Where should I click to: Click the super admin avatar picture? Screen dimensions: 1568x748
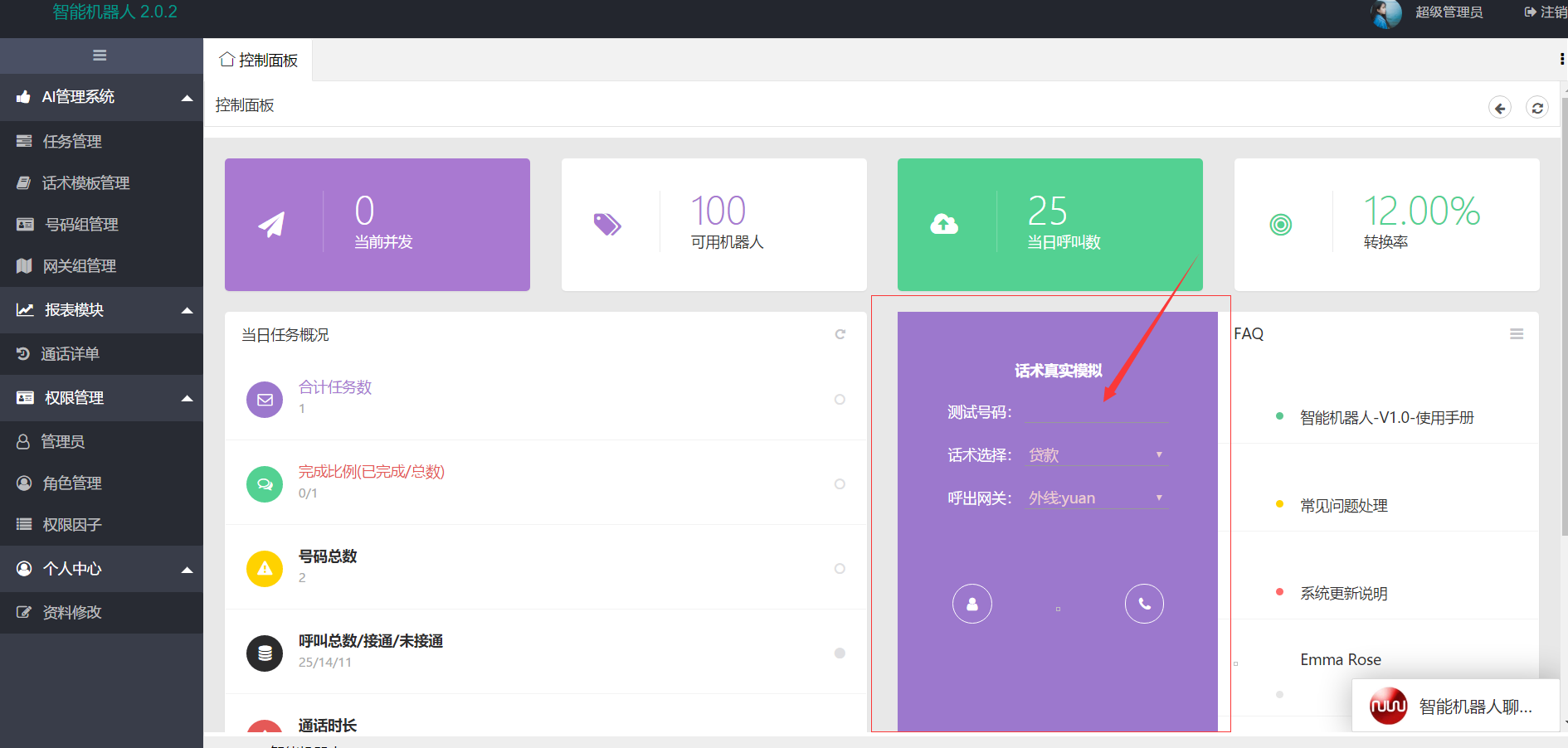tap(1385, 13)
